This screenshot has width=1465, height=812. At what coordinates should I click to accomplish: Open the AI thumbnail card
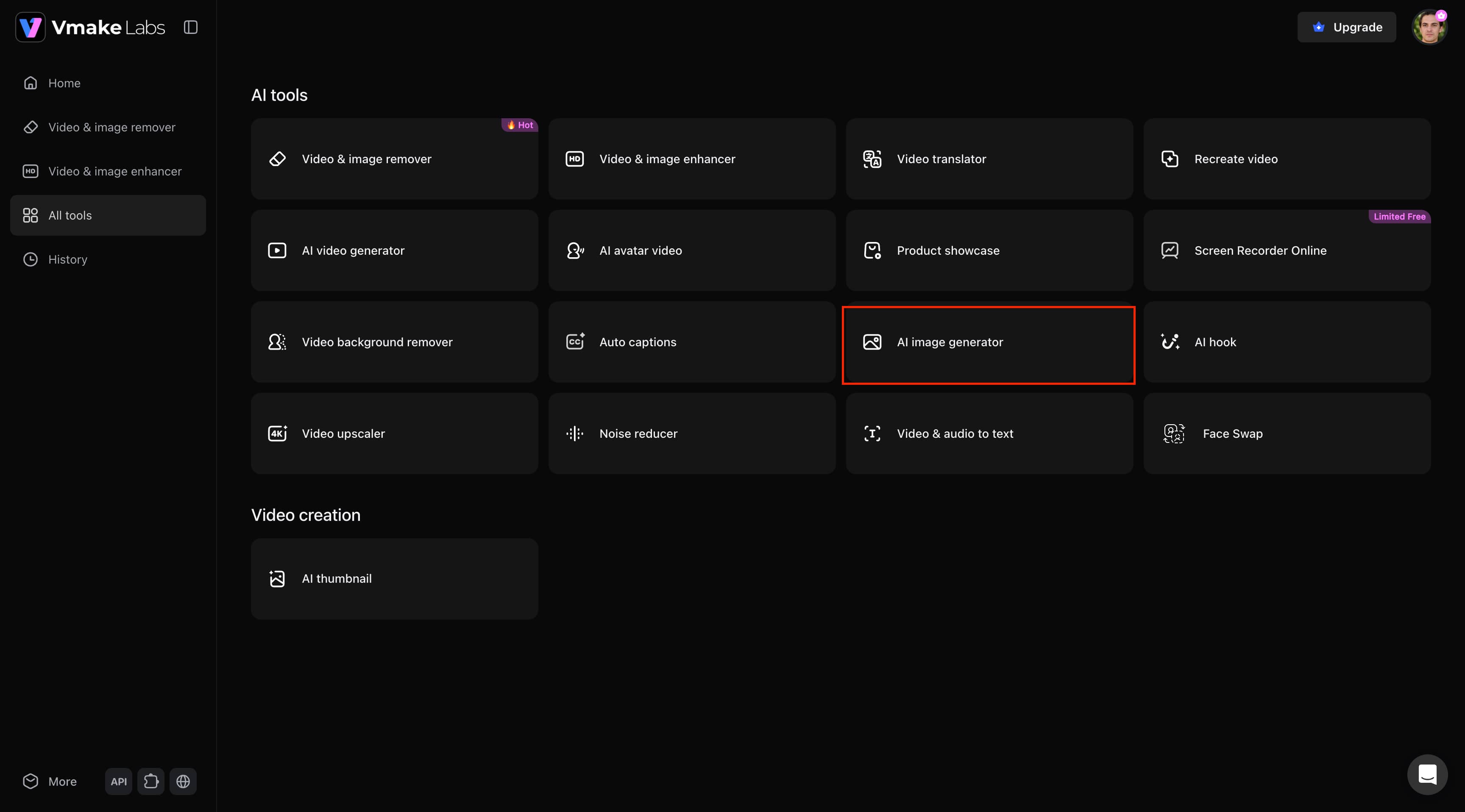point(395,579)
